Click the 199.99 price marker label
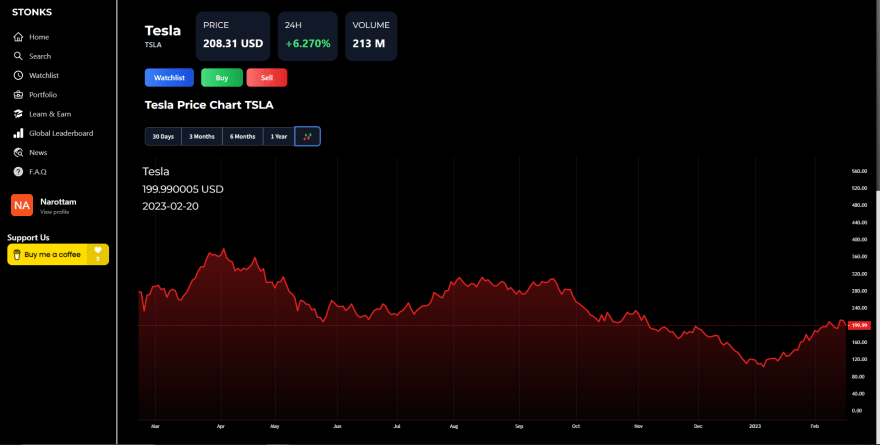This screenshot has width=880, height=445. click(x=859, y=325)
